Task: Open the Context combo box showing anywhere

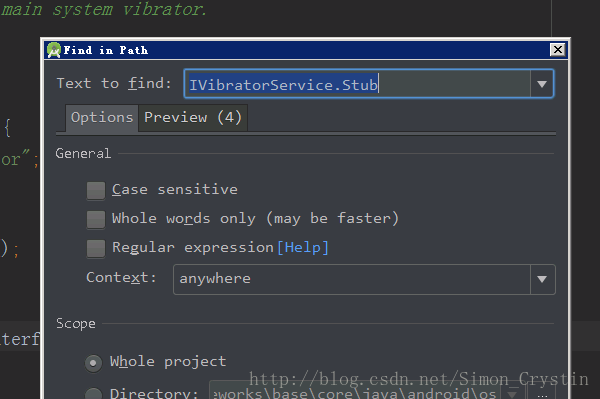Action: point(364,279)
